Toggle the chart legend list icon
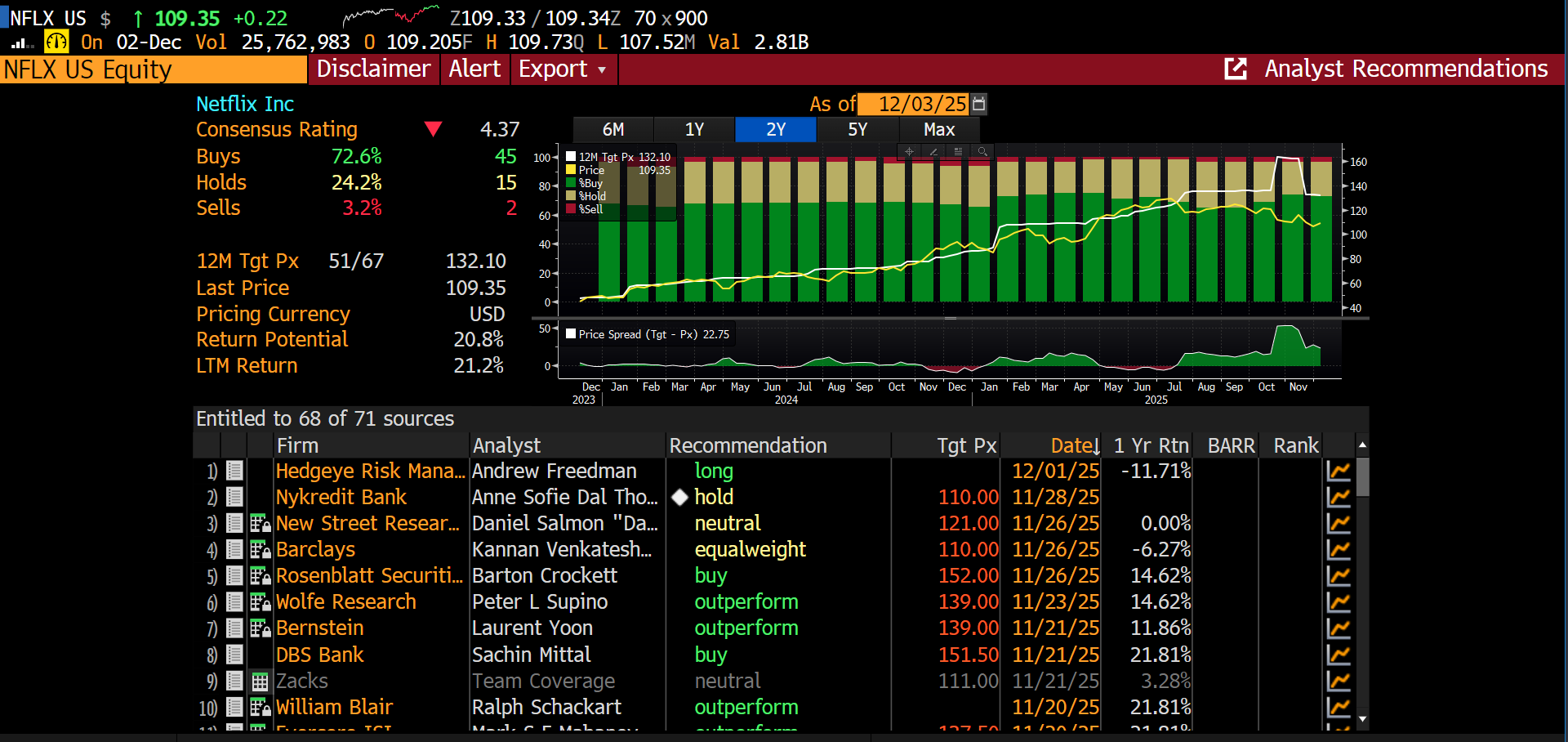The width and height of the screenshot is (1568, 742). pyautogui.click(x=958, y=151)
